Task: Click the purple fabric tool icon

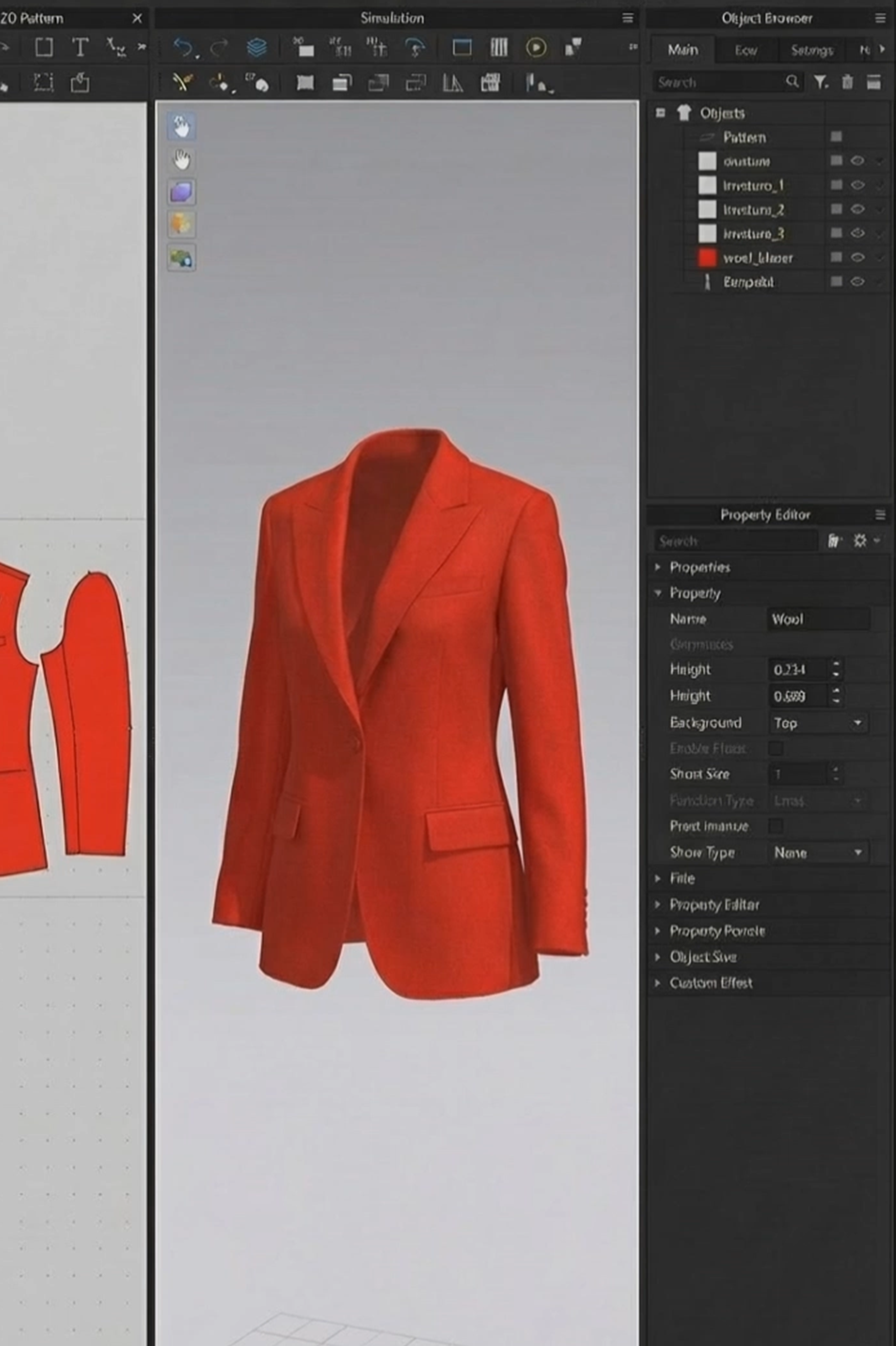Action: click(182, 192)
